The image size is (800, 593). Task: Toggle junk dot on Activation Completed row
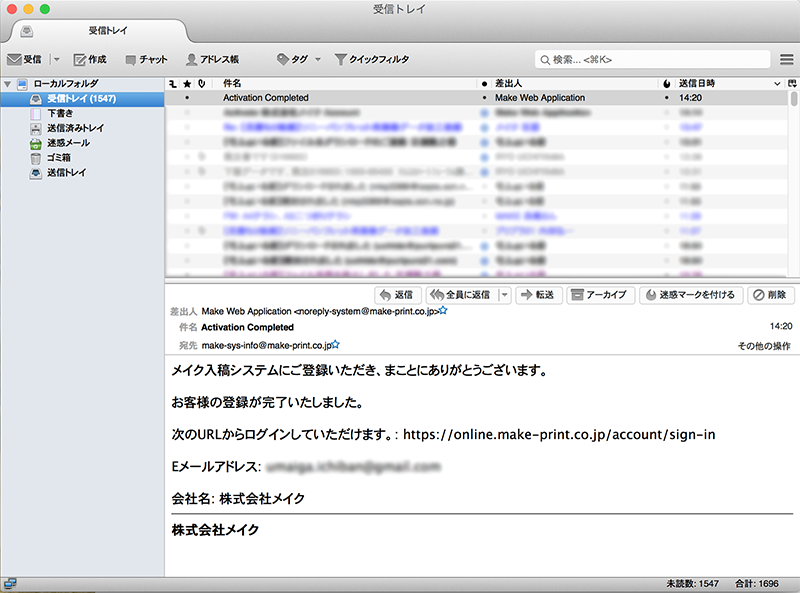[x=667, y=98]
